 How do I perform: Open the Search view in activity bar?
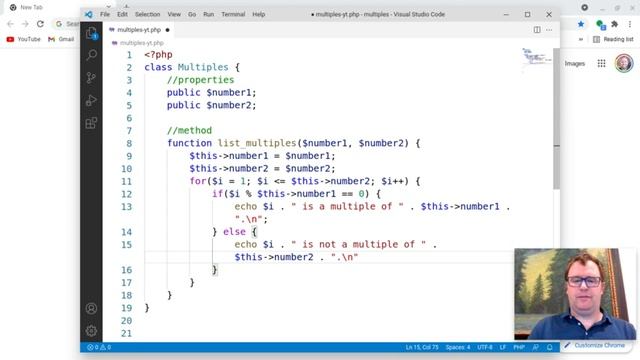91,55
